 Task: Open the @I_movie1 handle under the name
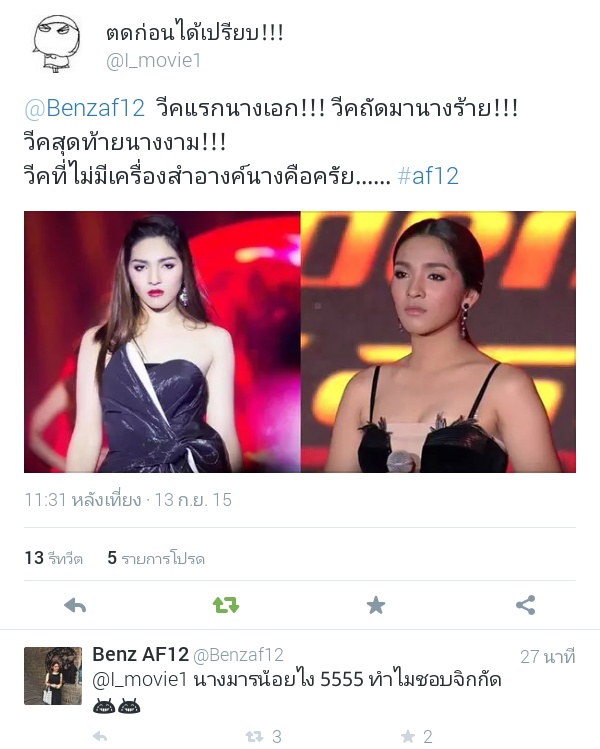click(x=153, y=61)
